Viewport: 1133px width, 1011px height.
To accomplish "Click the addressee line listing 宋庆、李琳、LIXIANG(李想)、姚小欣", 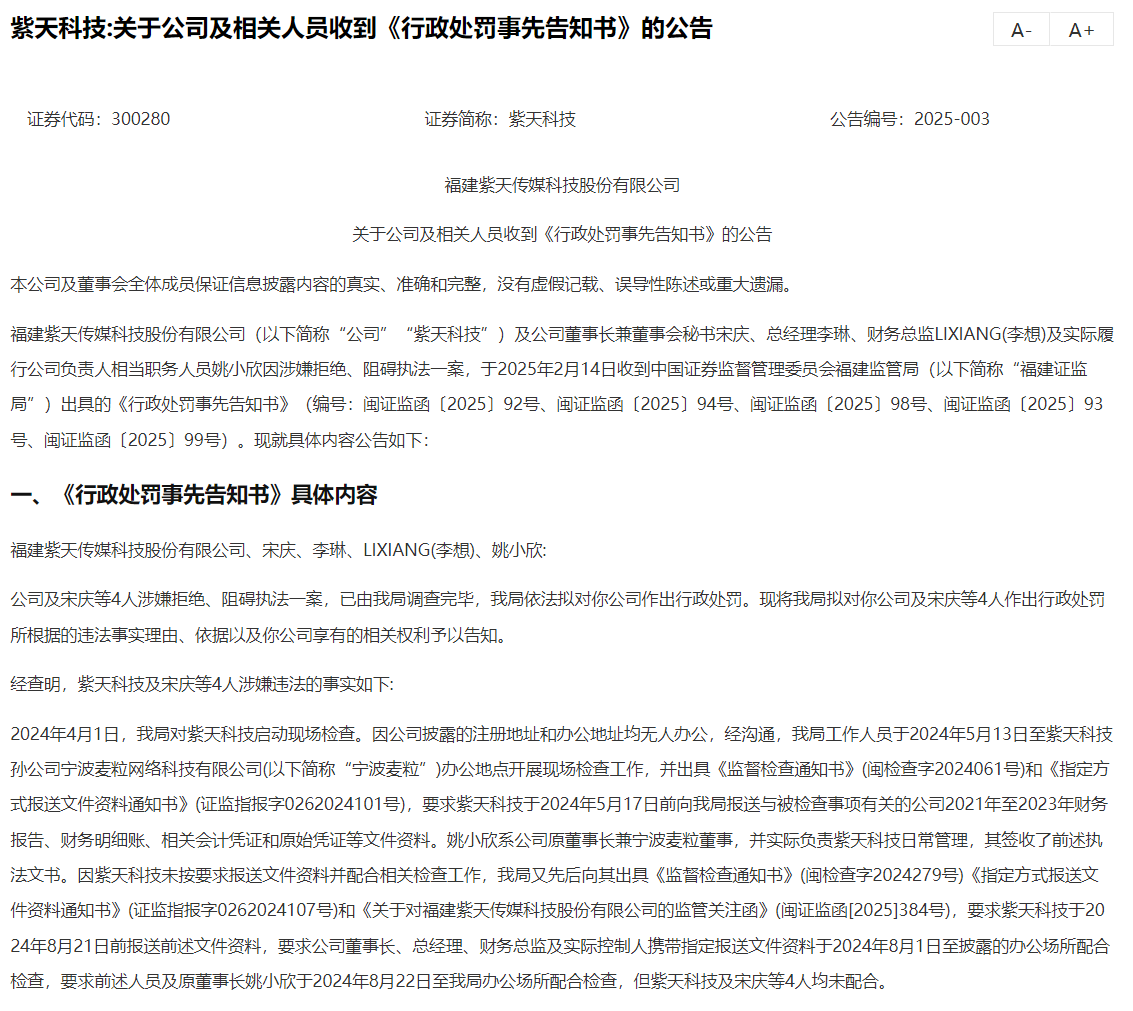I will [278, 551].
